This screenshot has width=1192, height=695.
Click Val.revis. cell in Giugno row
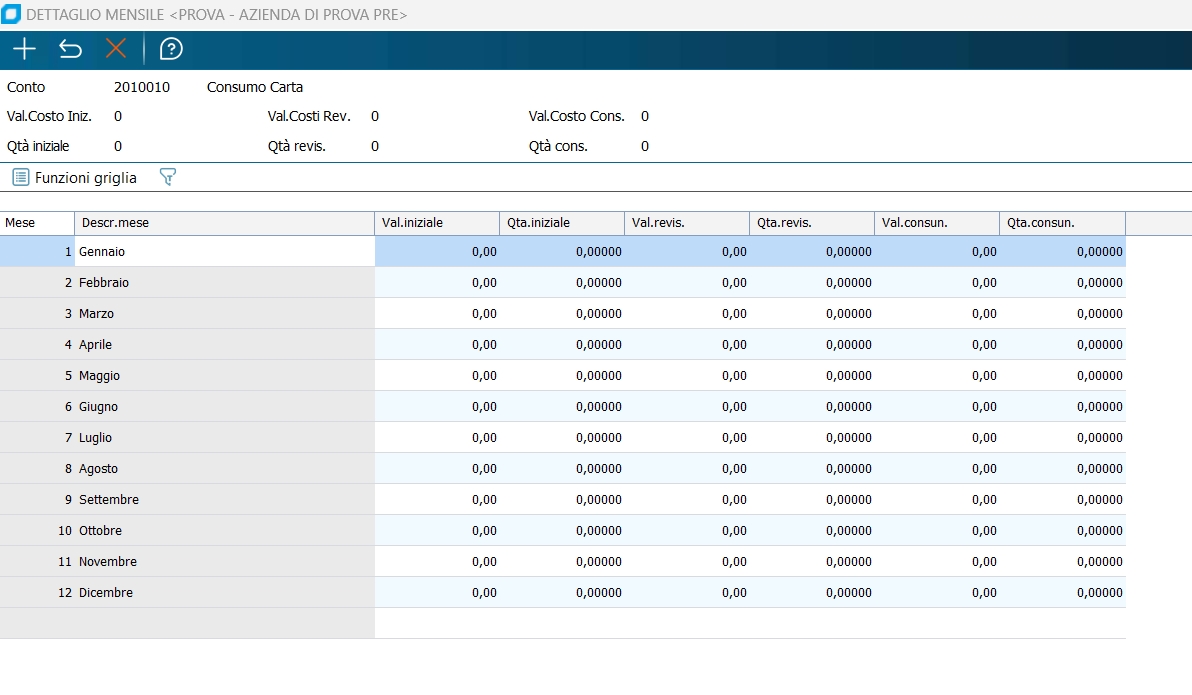click(x=687, y=407)
